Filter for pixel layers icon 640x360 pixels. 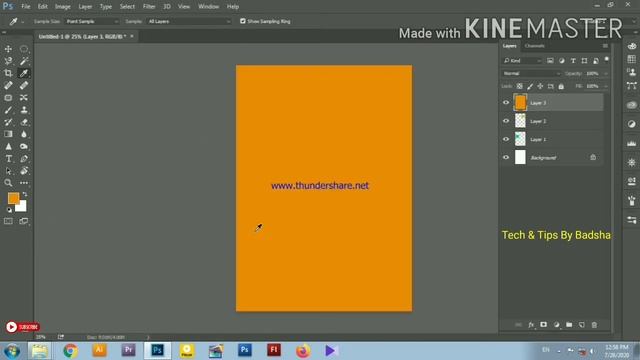[x=550, y=61]
